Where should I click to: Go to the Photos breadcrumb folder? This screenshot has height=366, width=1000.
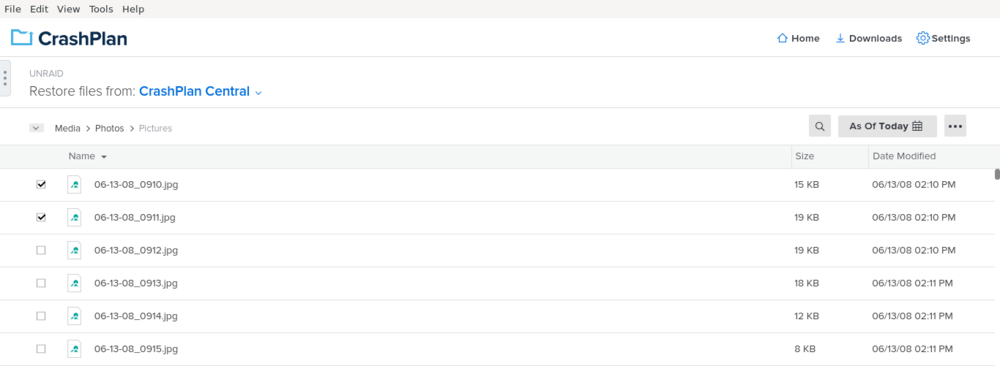point(110,128)
